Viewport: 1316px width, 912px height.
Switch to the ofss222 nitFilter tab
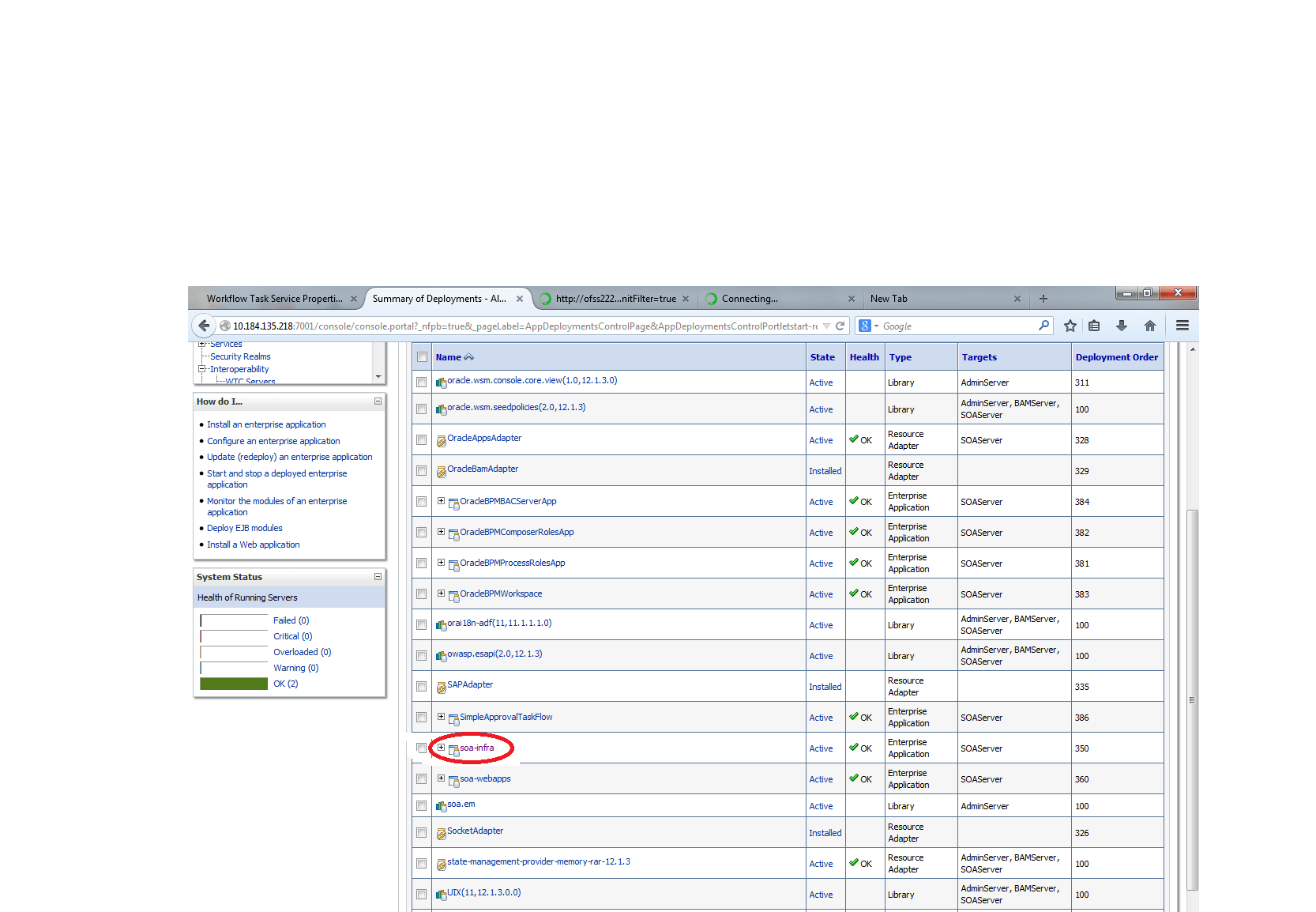coord(615,299)
